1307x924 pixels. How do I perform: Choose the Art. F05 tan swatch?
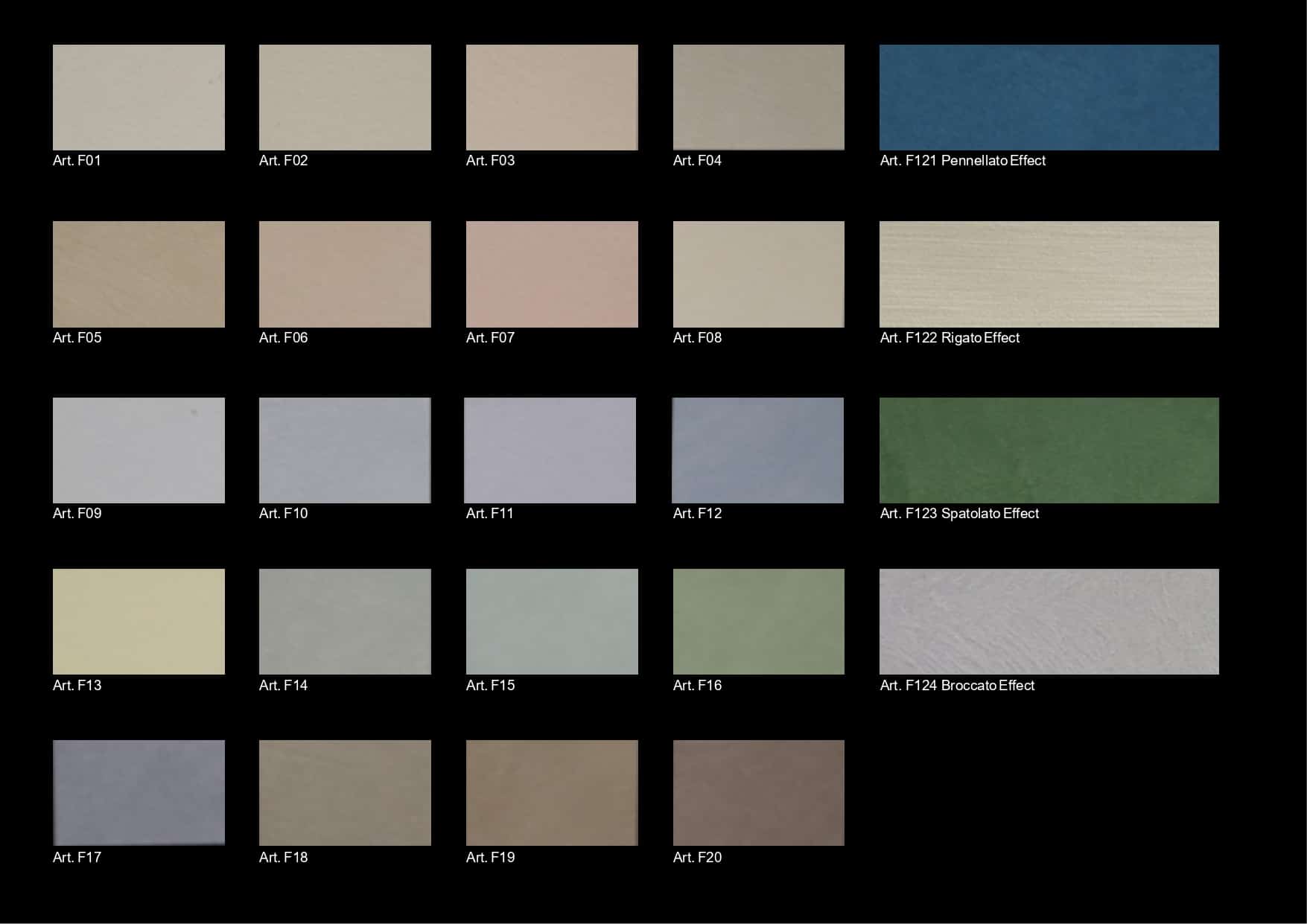[x=139, y=274]
